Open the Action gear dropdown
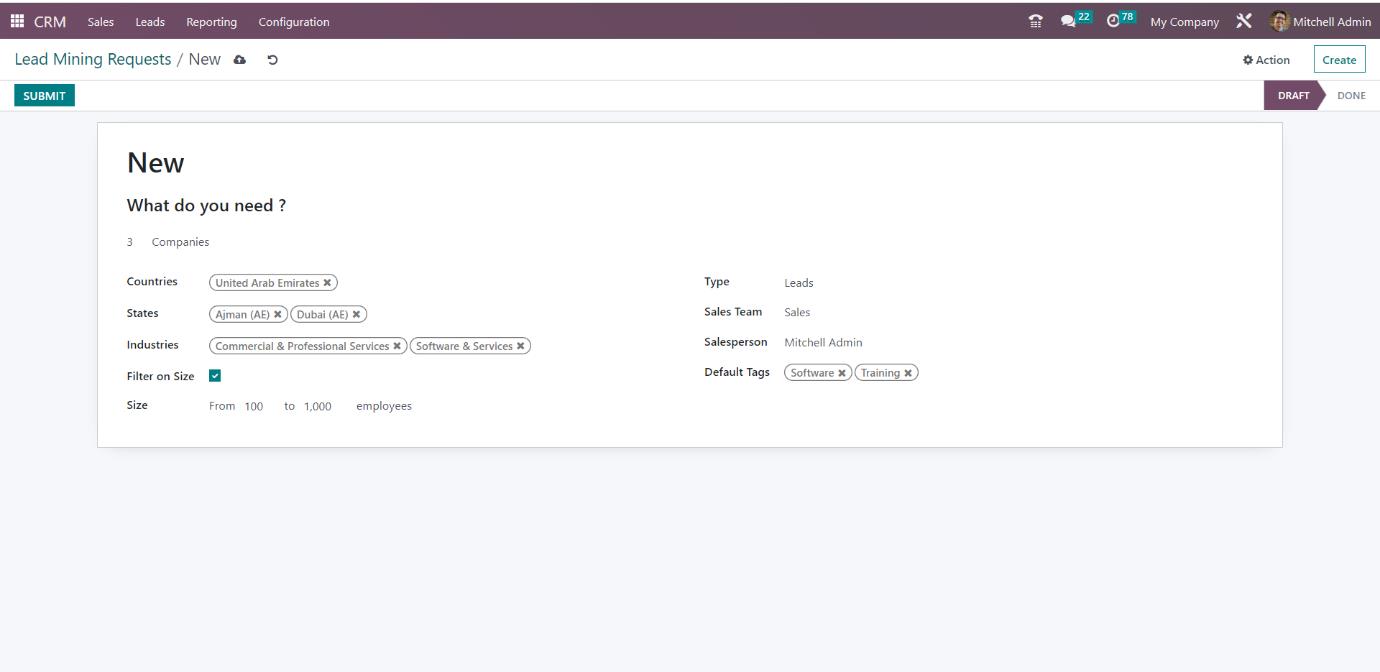 click(x=1266, y=60)
